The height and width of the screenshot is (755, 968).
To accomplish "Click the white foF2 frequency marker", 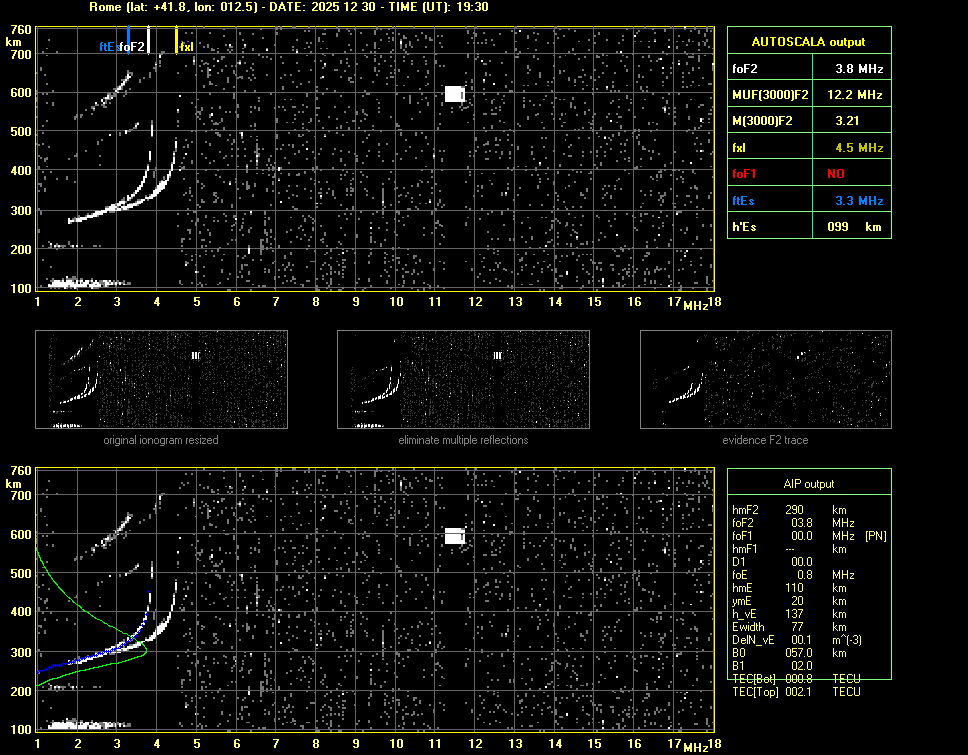I will 149,38.
